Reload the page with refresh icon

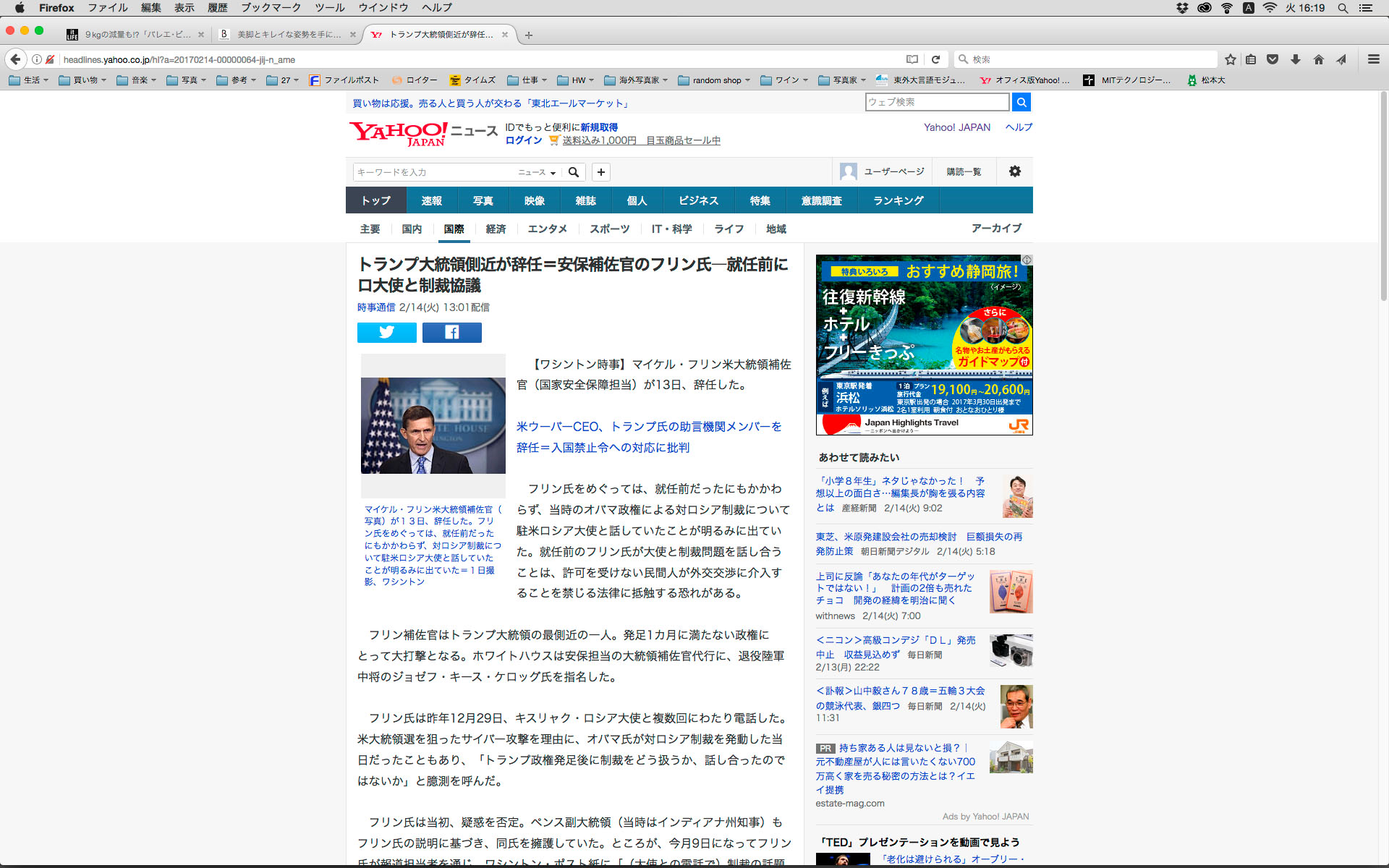(x=935, y=59)
